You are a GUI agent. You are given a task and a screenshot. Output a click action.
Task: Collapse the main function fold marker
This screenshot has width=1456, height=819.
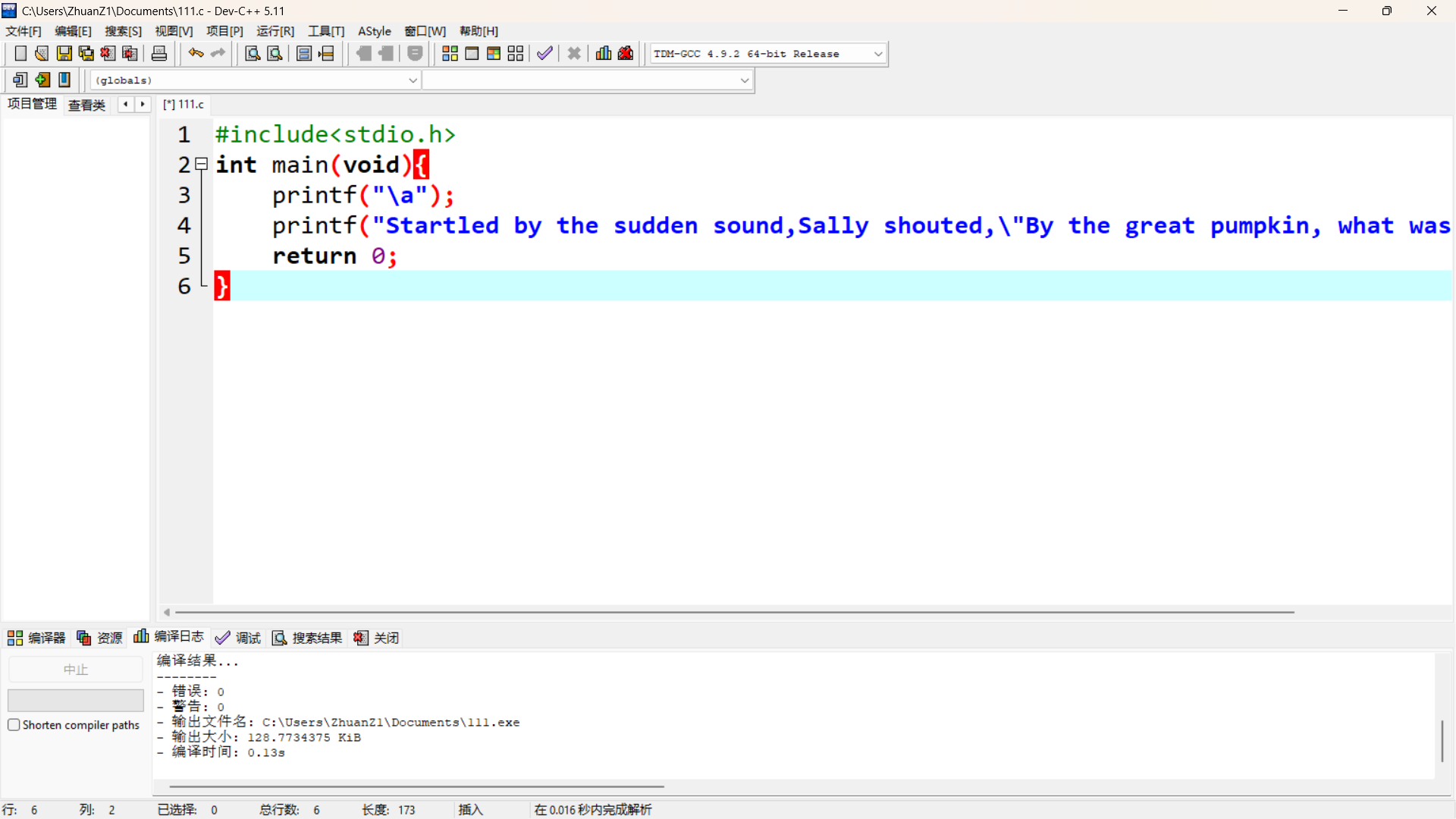pyautogui.click(x=202, y=164)
